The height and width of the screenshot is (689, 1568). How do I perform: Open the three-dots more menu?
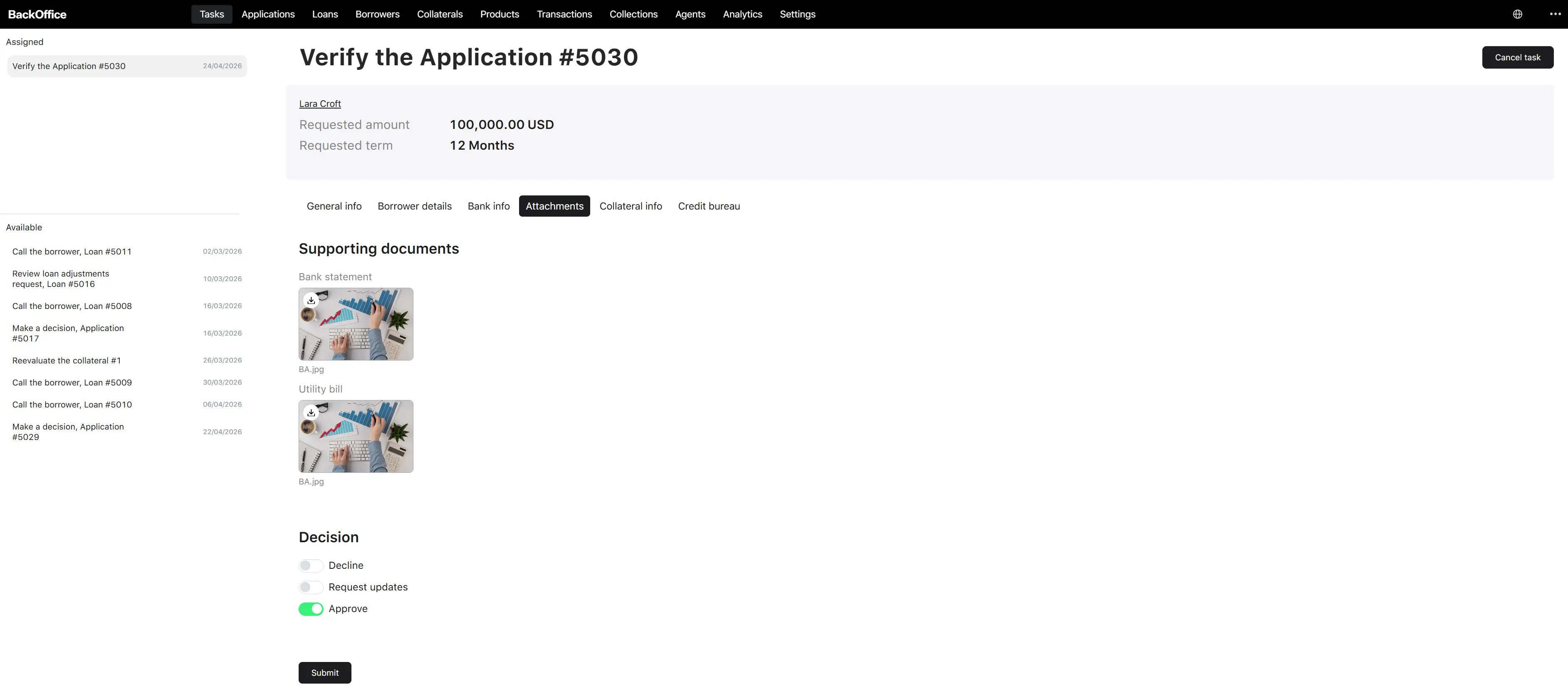[1555, 14]
